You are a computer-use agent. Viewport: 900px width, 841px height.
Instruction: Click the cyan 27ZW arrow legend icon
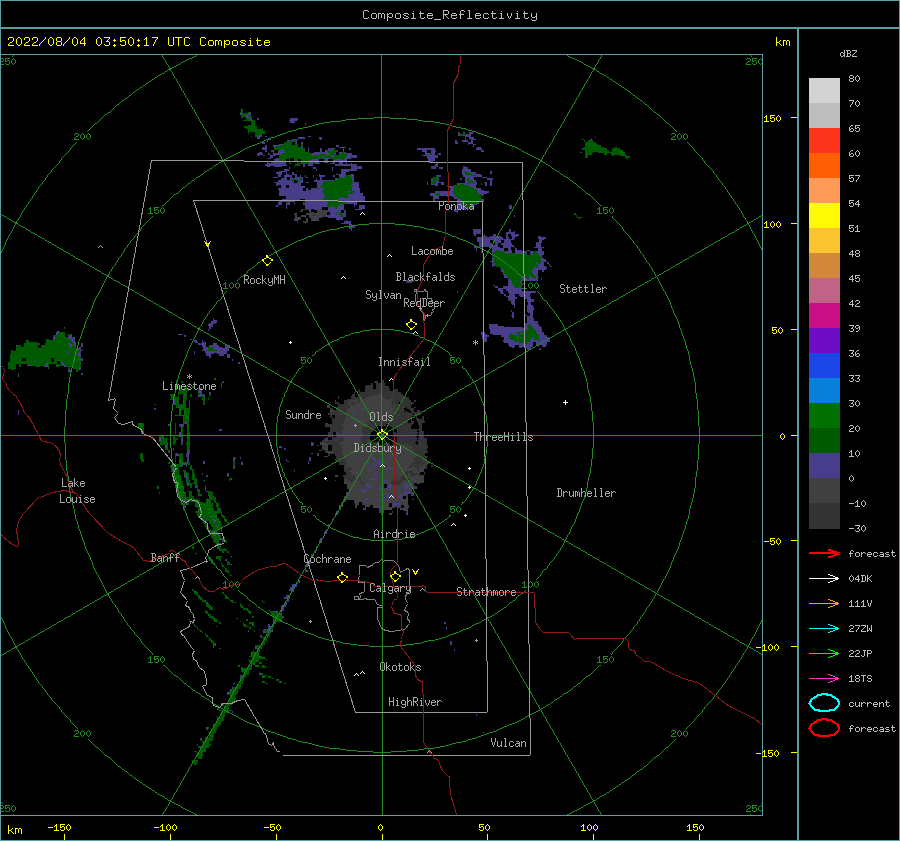[824, 629]
